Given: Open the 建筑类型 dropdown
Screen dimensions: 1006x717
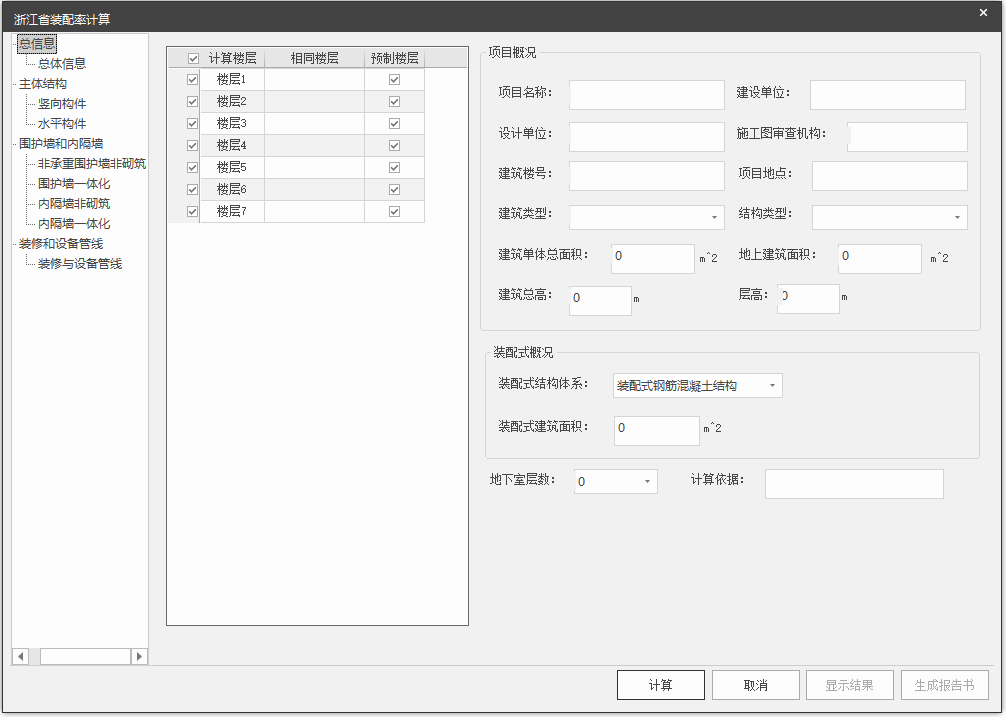Looking at the screenshot, I should pyautogui.click(x=647, y=217).
